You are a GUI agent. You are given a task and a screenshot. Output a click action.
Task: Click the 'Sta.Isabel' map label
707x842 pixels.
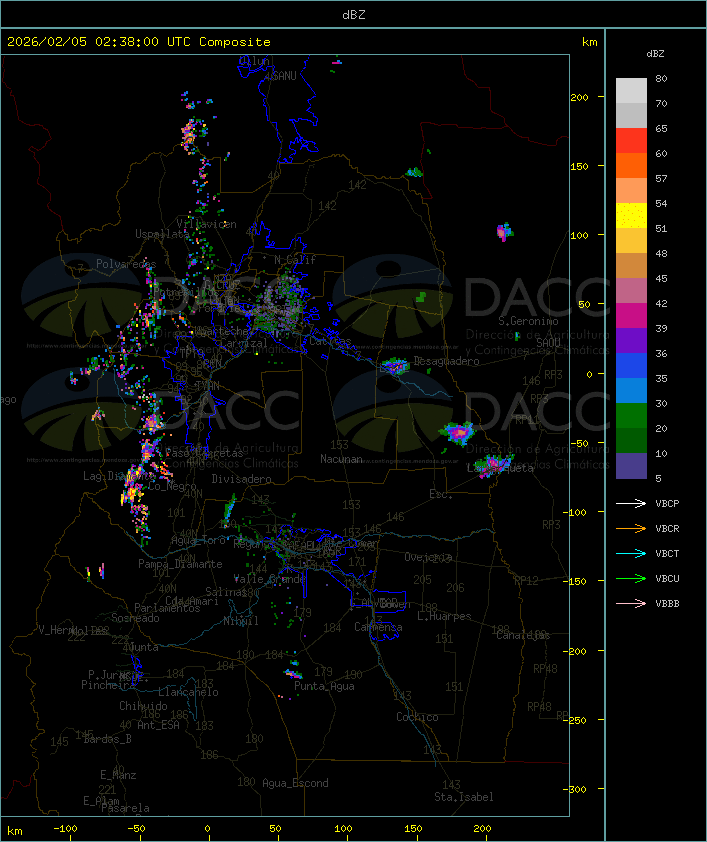[x=464, y=797]
